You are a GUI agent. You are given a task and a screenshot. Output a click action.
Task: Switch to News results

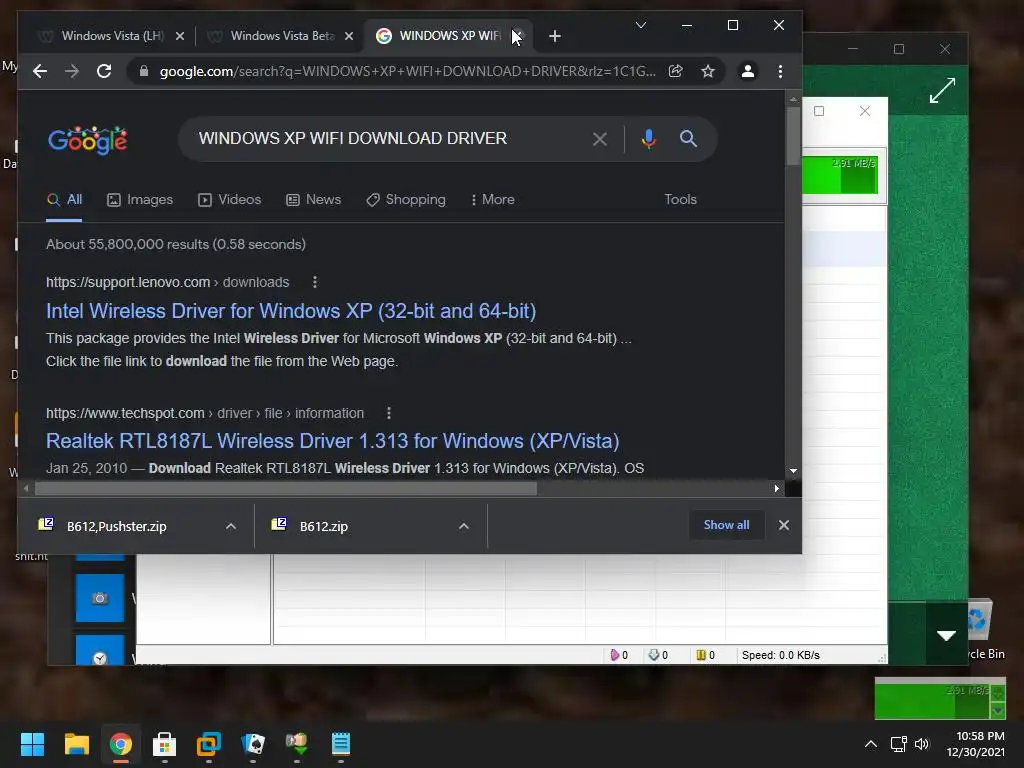click(x=313, y=199)
